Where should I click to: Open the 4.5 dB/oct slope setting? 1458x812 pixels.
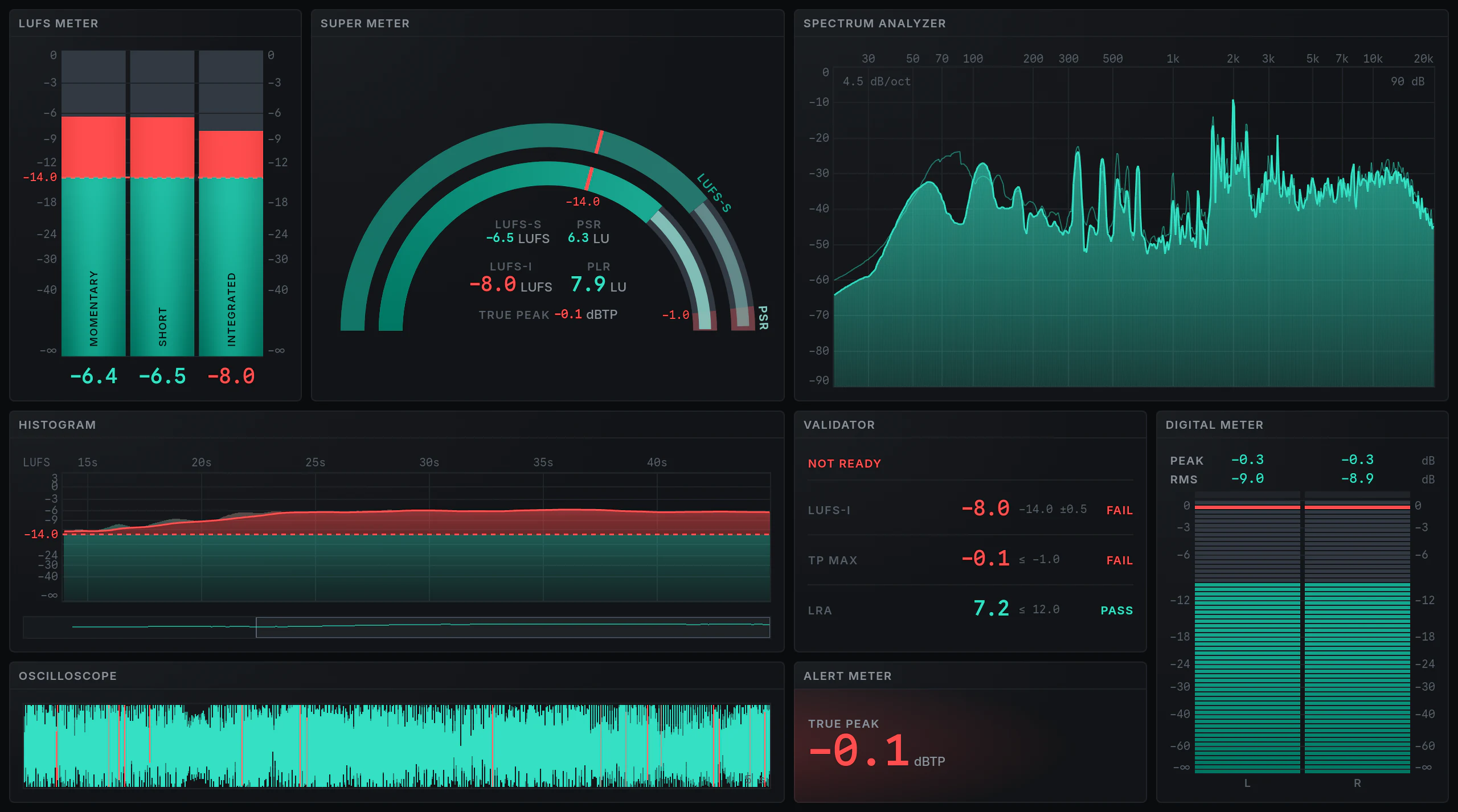(877, 81)
